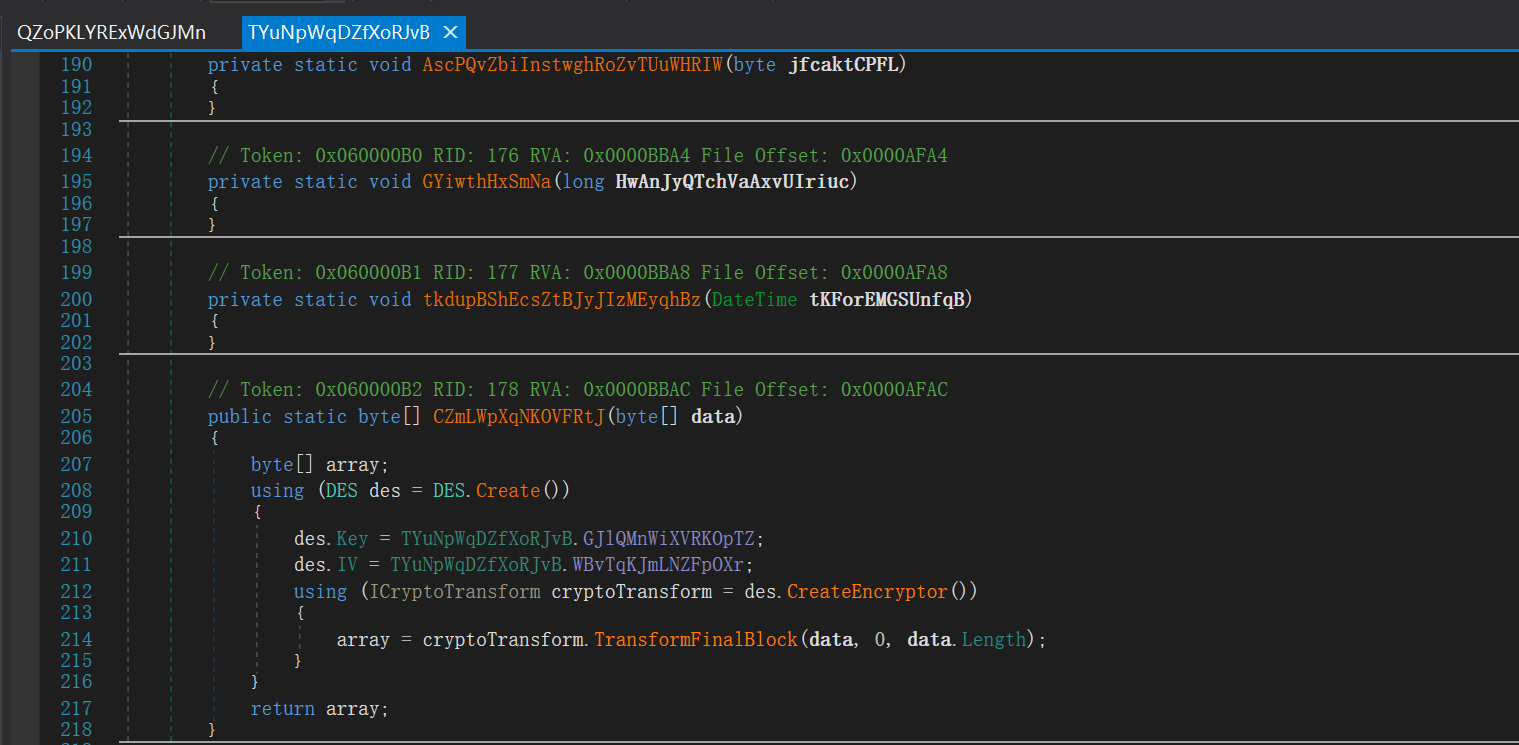Click the tKForEMGSUnfqB parameter name
The width and height of the screenshot is (1519, 745).
[887, 300]
